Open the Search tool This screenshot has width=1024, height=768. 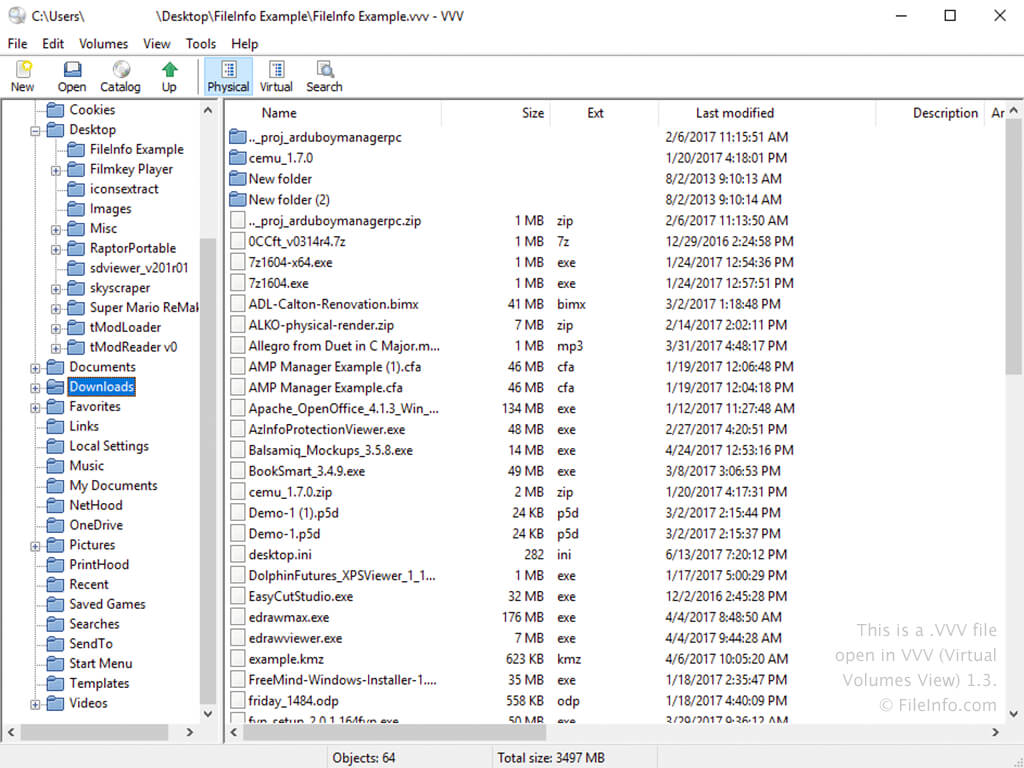point(325,76)
